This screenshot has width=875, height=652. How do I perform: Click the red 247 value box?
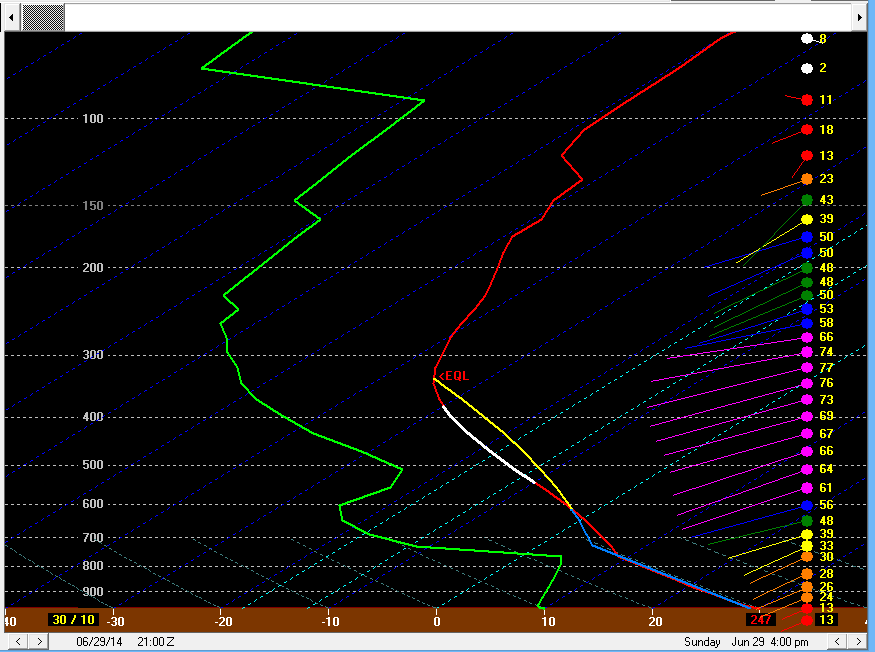[761, 620]
